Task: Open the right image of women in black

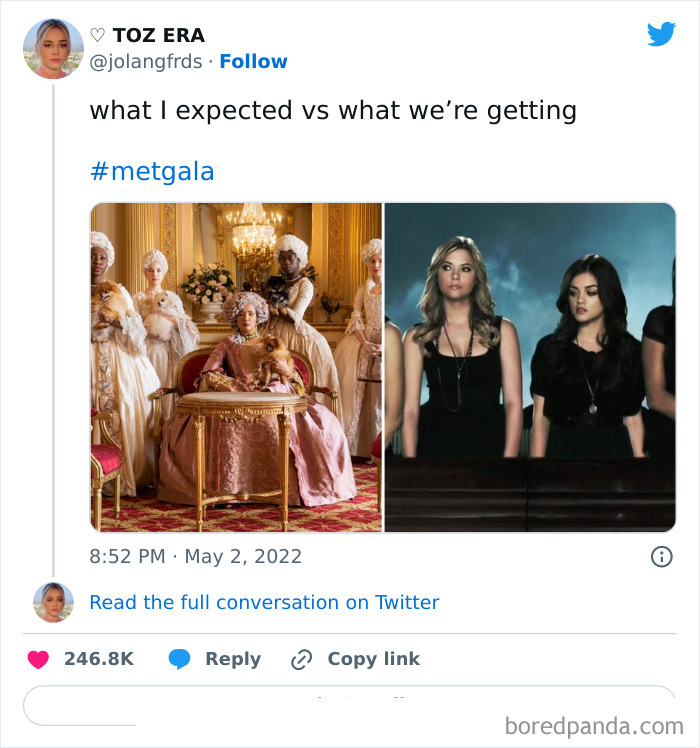Action: (530, 367)
